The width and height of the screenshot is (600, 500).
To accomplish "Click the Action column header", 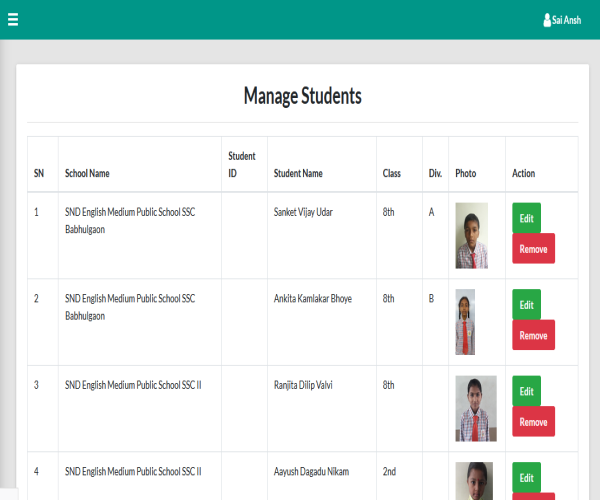I will click(x=523, y=173).
